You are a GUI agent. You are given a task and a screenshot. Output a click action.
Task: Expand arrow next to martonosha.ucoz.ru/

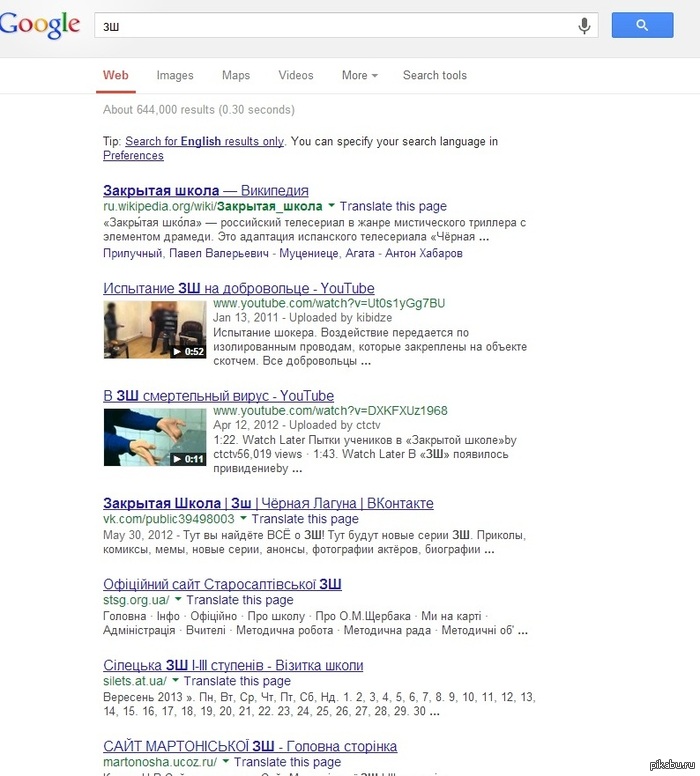225,761
